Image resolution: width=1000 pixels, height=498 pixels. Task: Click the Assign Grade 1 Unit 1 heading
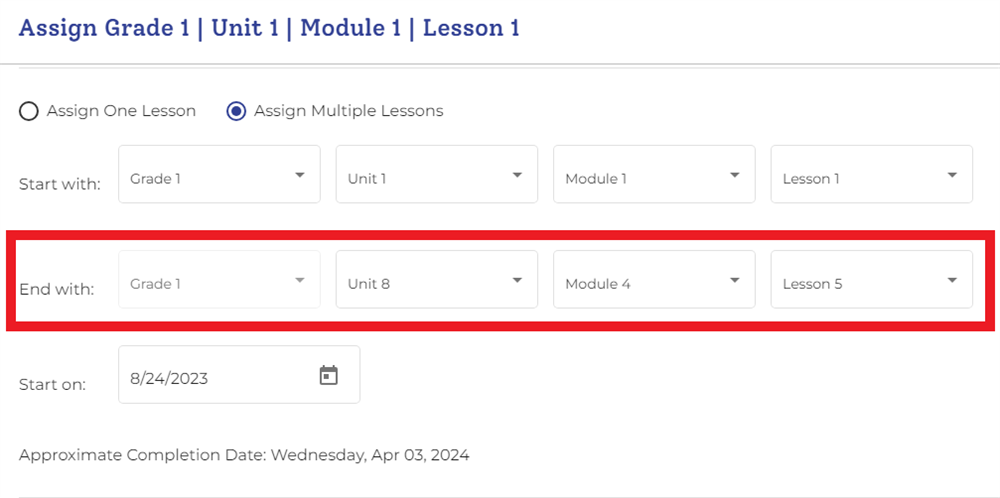[269, 28]
